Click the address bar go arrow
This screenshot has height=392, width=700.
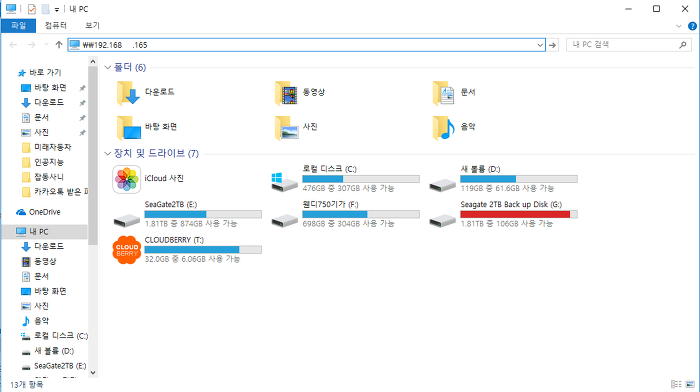click(553, 45)
